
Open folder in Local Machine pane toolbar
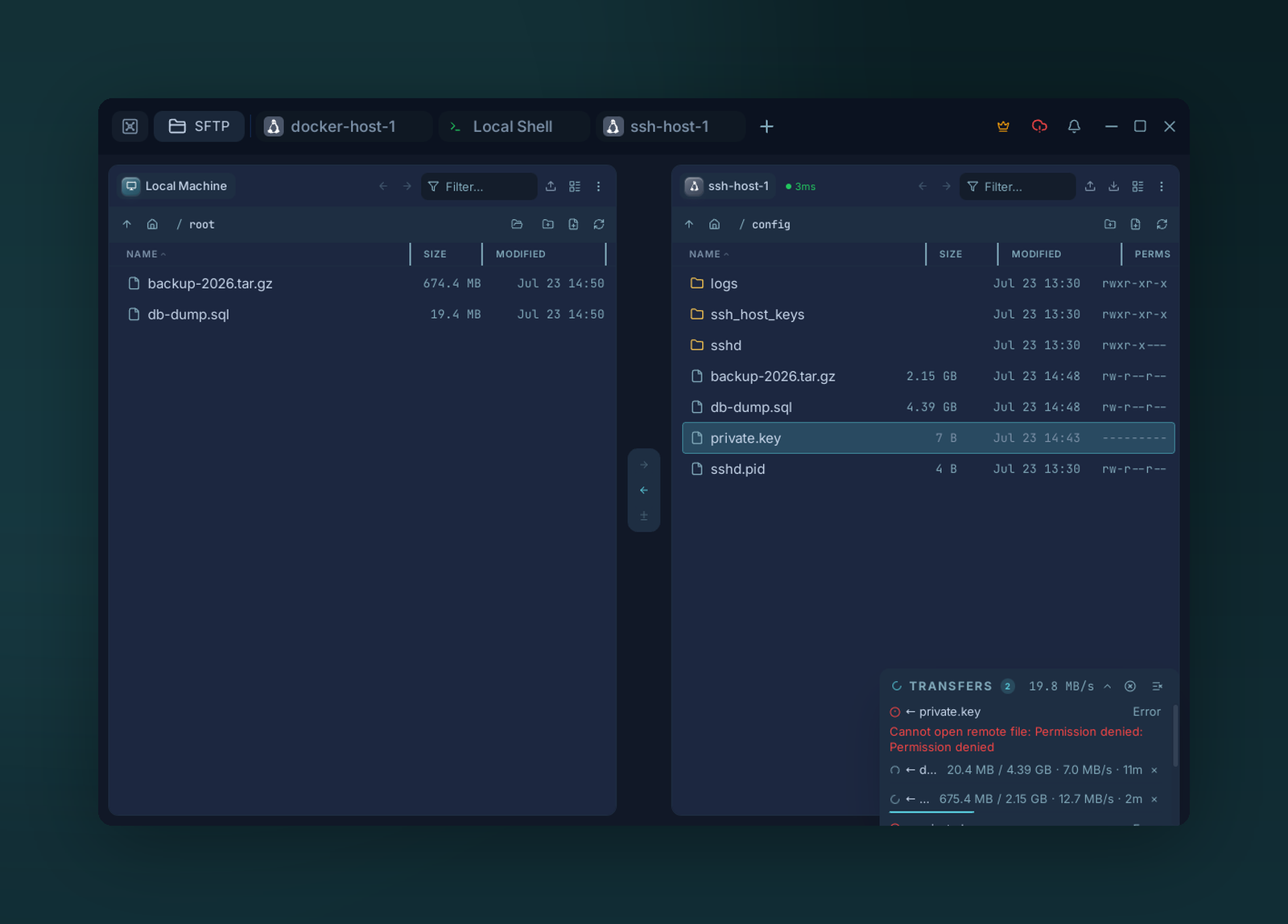click(517, 224)
